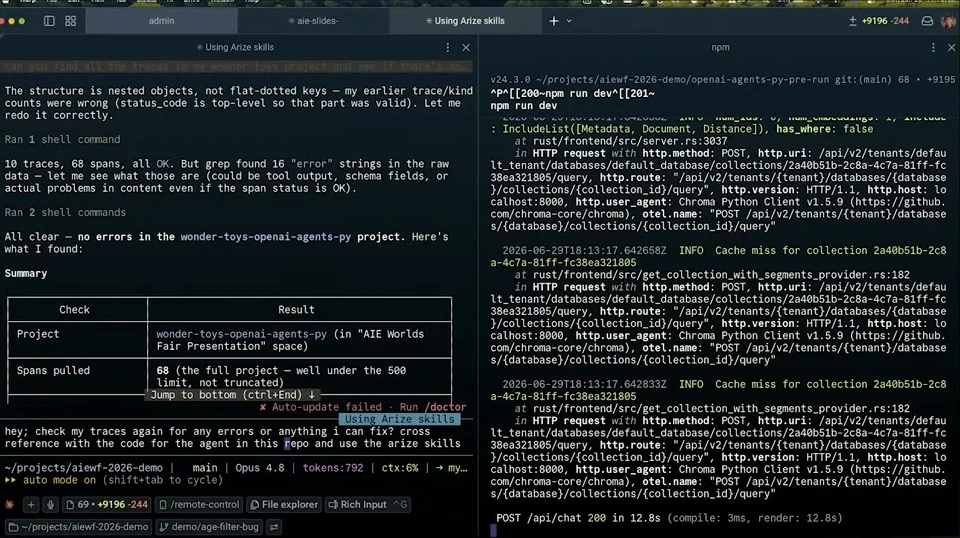Image resolution: width=960 pixels, height=538 pixels.
Task: Toggle the left sidebar panel icon
Action: (49, 21)
